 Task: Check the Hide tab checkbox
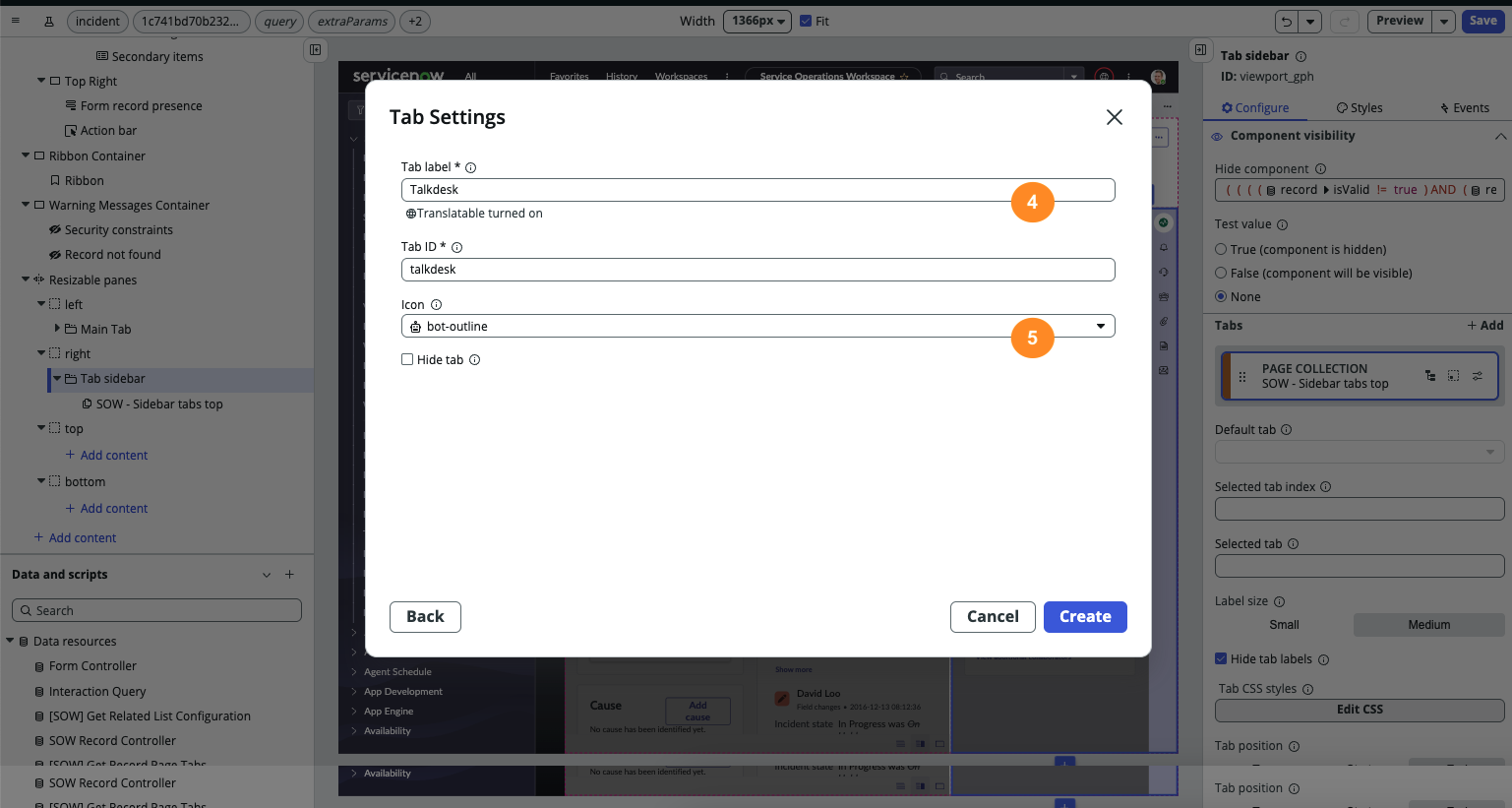pyautogui.click(x=407, y=360)
